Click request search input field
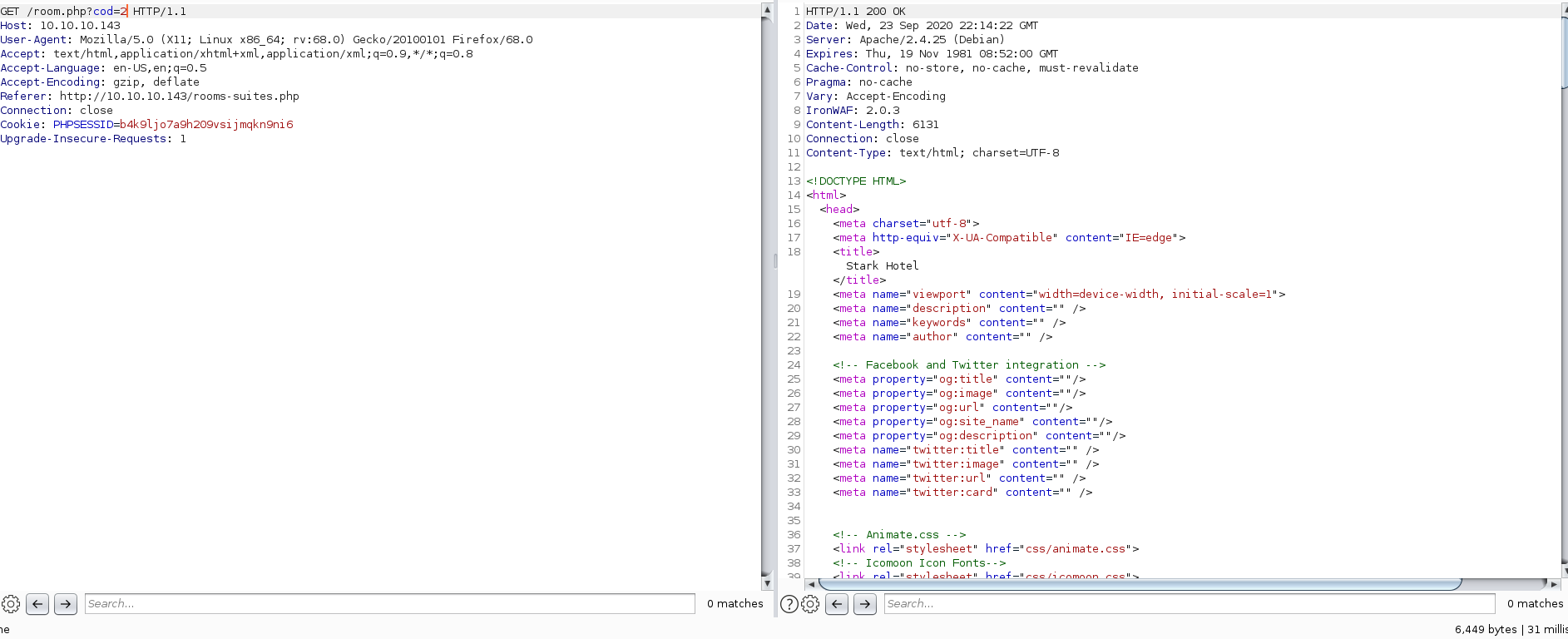This screenshot has width=1568, height=639. [x=389, y=604]
